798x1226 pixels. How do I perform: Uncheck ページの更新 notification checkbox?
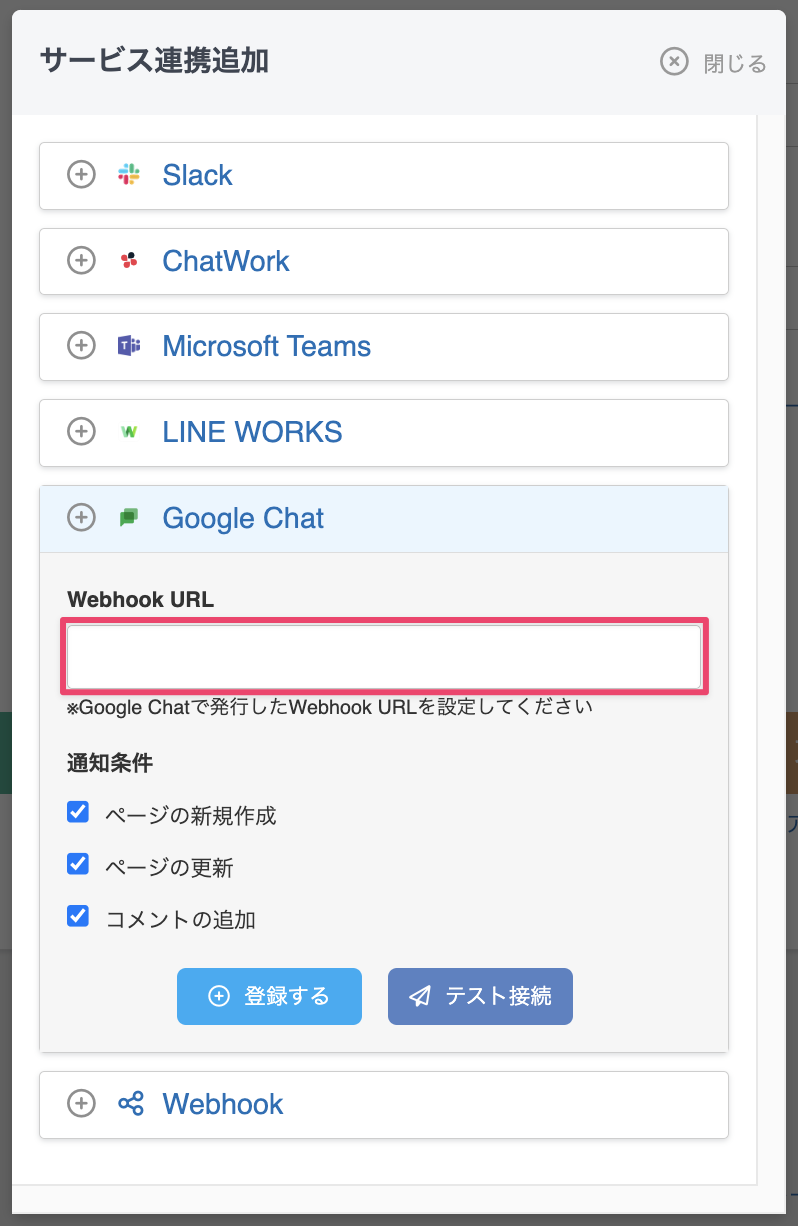click(x=78, y=863)
